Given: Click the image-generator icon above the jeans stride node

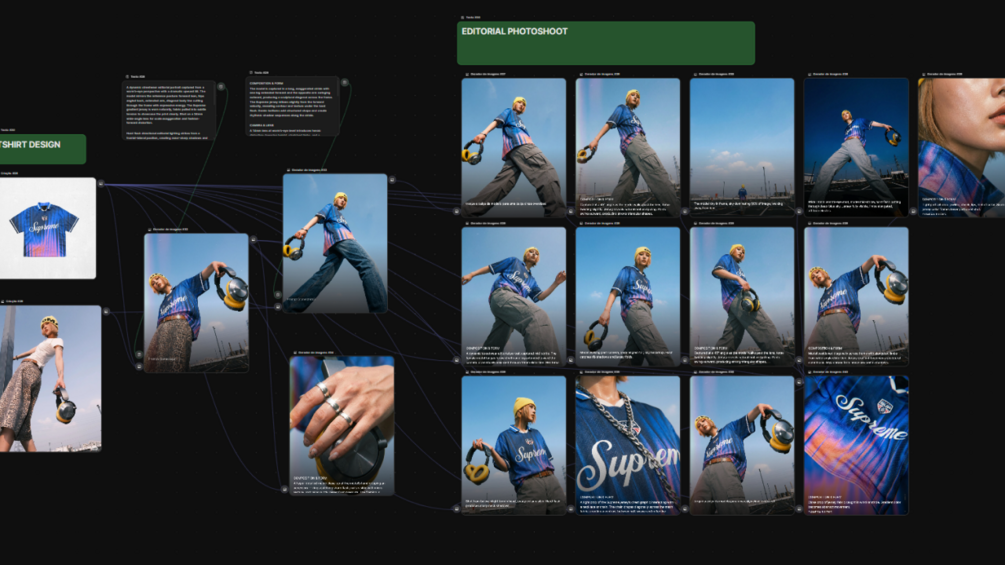Looking at the screenshot, I should (x=288, y=170).
